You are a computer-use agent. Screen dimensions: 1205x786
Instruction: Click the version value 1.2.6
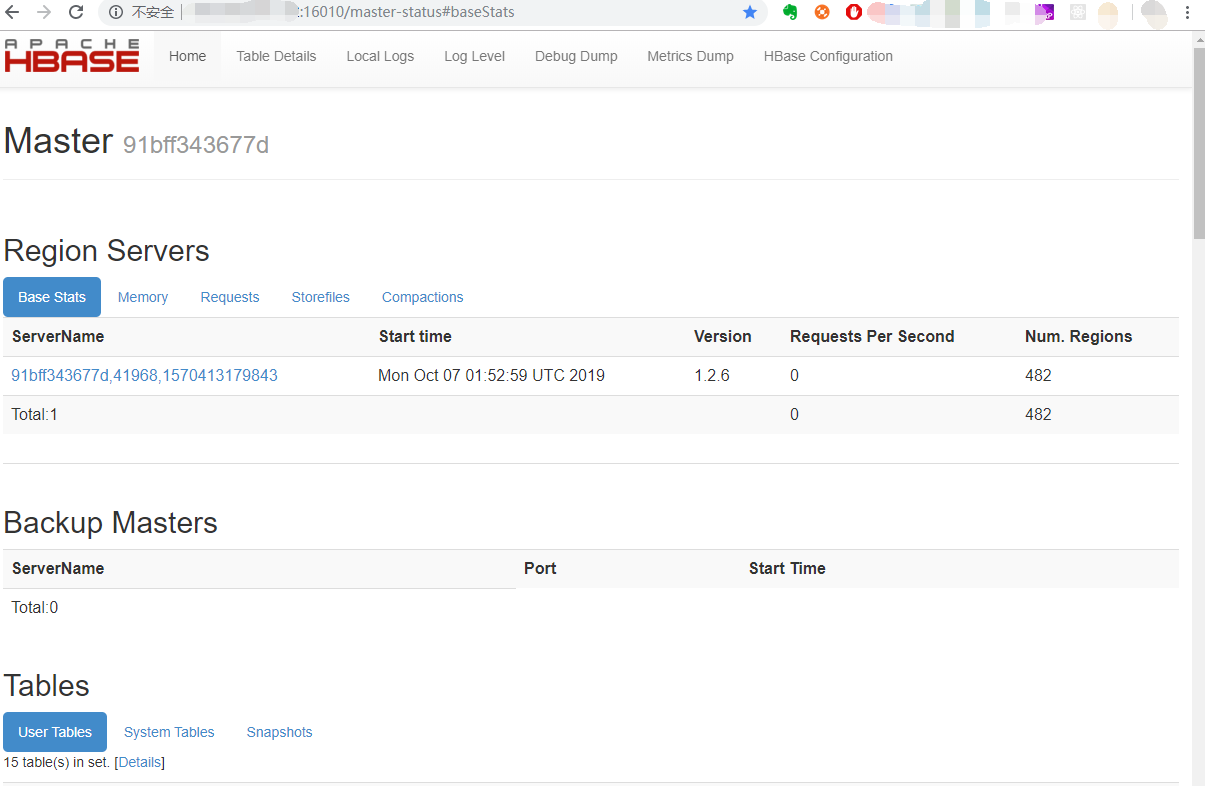click(712, 376)
